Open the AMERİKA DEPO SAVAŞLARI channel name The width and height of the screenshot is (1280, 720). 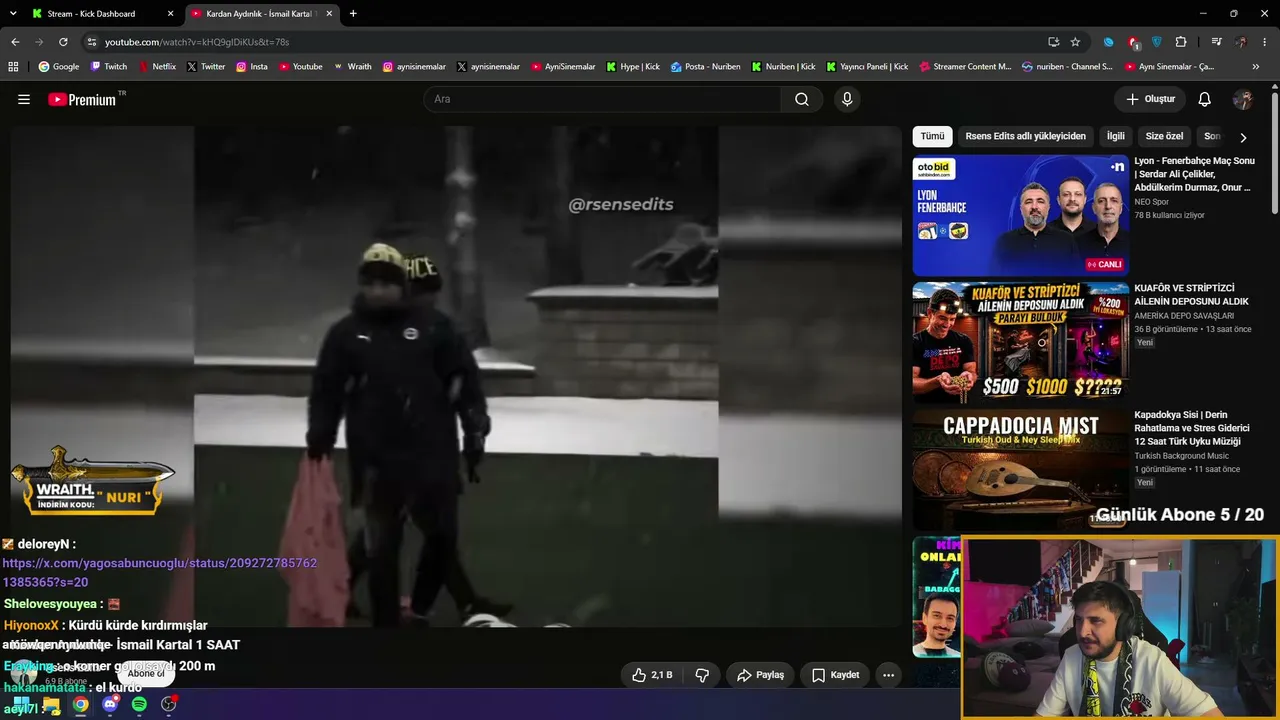[x=1184, y=316]
